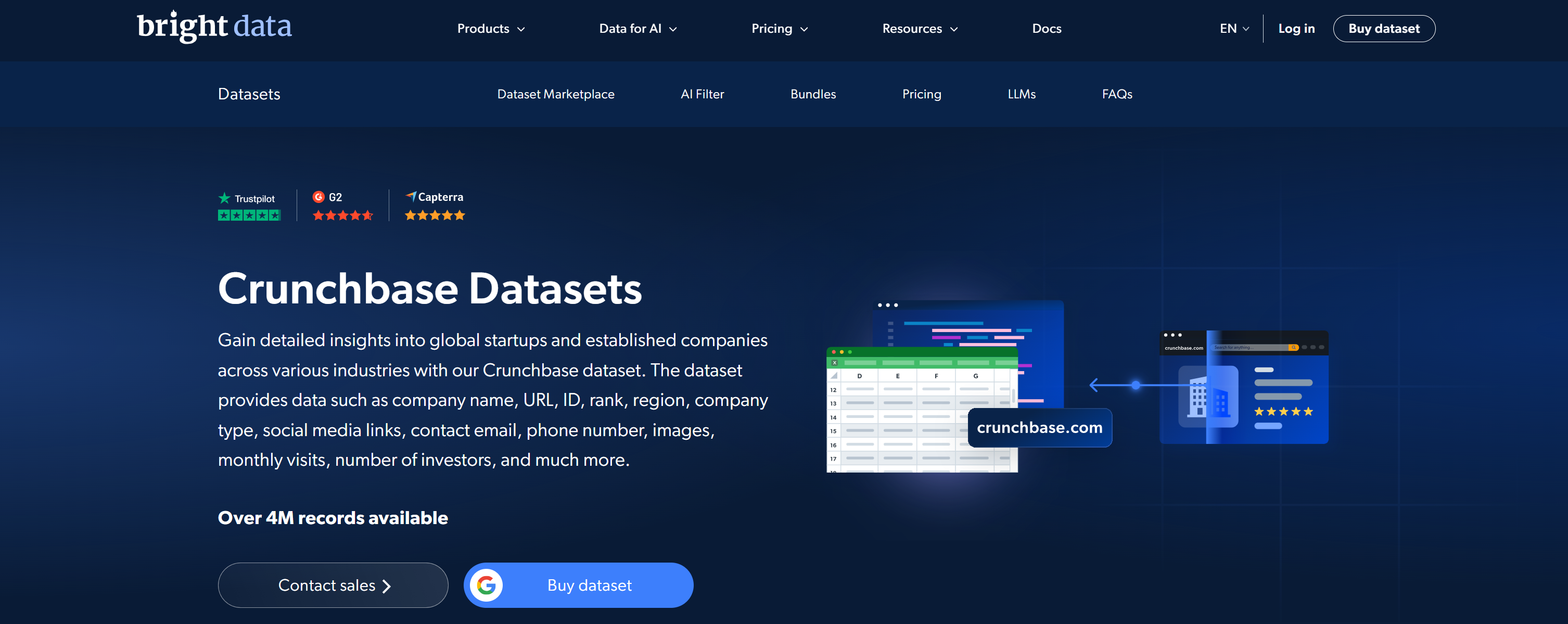Click the Google icon inside Buy dataset button

point(487,584)
